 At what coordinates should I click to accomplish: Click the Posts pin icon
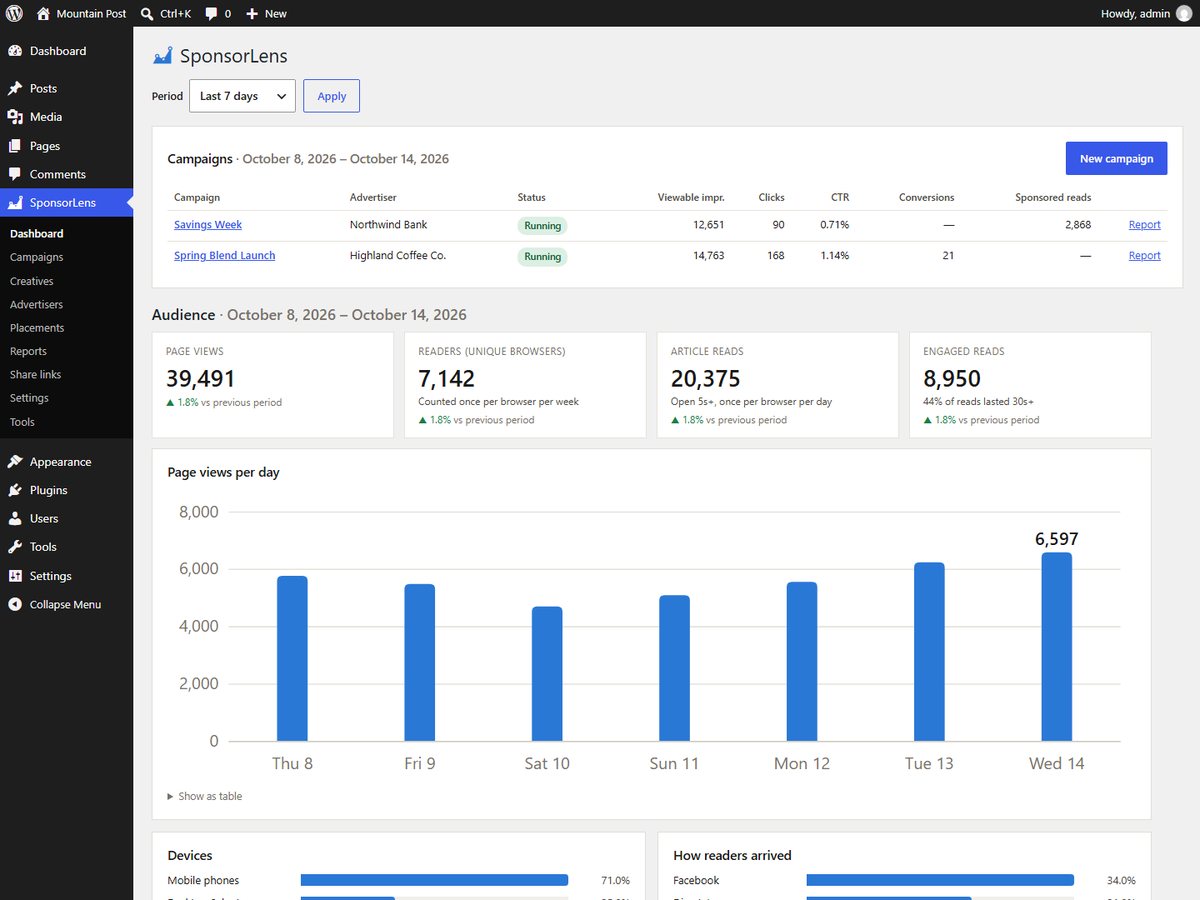tap(15, 88)
